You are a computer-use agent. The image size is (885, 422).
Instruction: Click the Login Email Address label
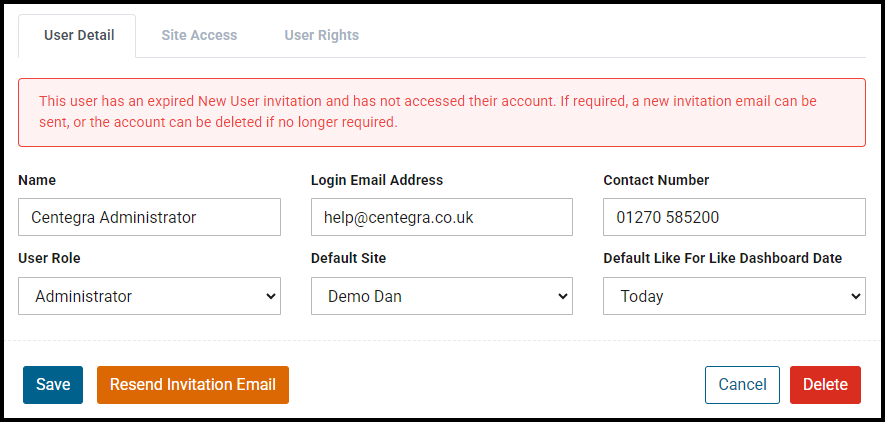click(377, 181)
